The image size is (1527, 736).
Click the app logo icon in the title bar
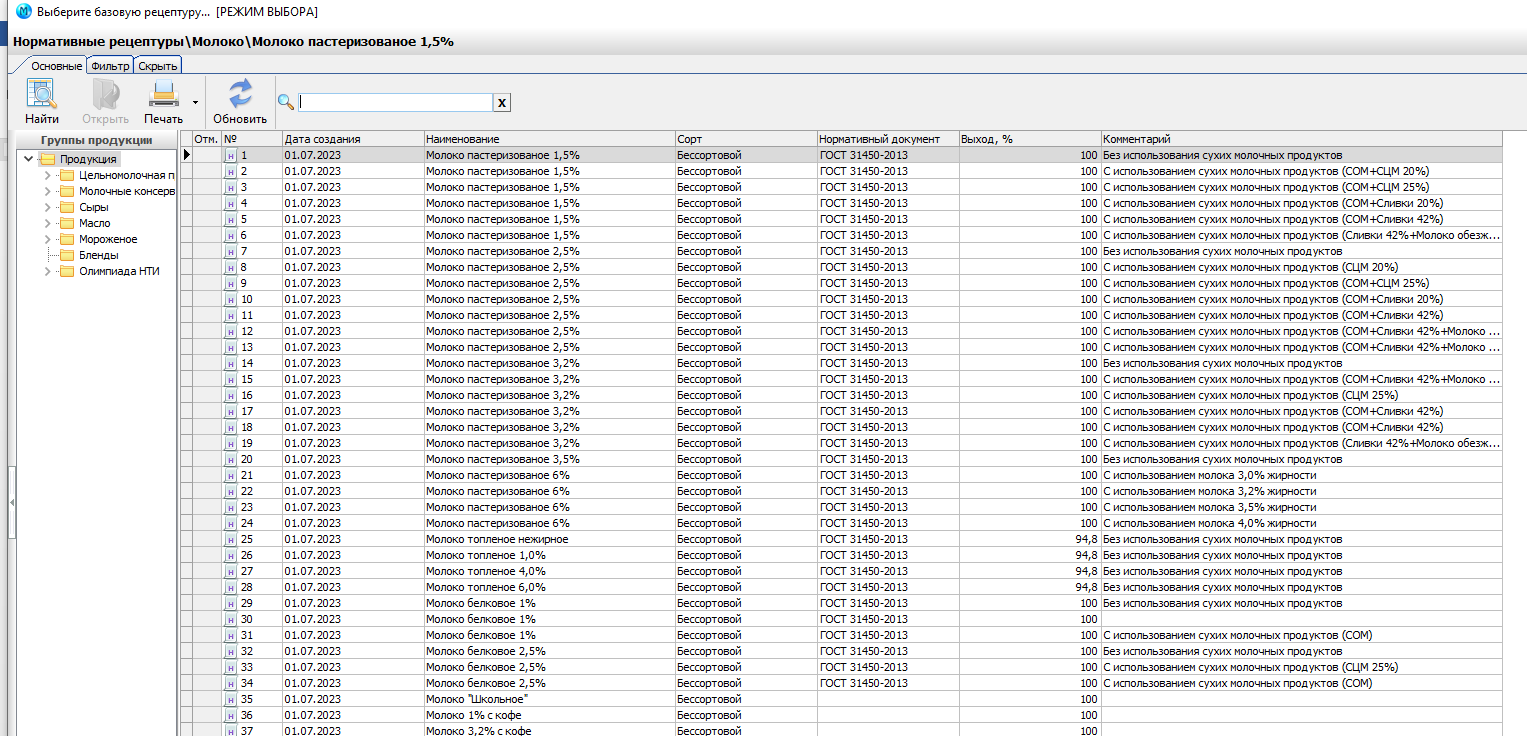tap(24, 11)
